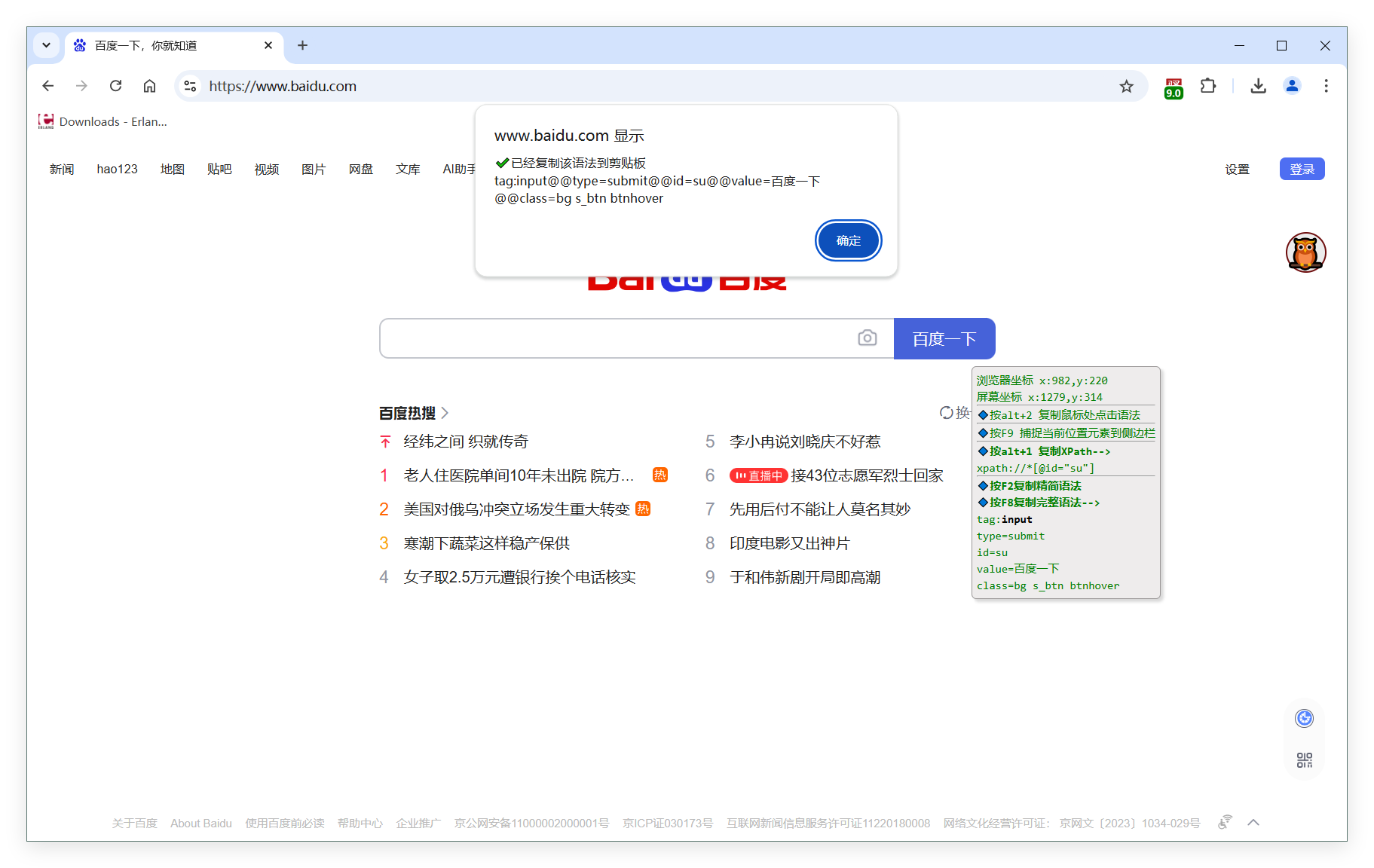The width and height of the screenshot is (1374, 868).
Task: Open the 贴吧 nav link
Action: tap(219, 169)
